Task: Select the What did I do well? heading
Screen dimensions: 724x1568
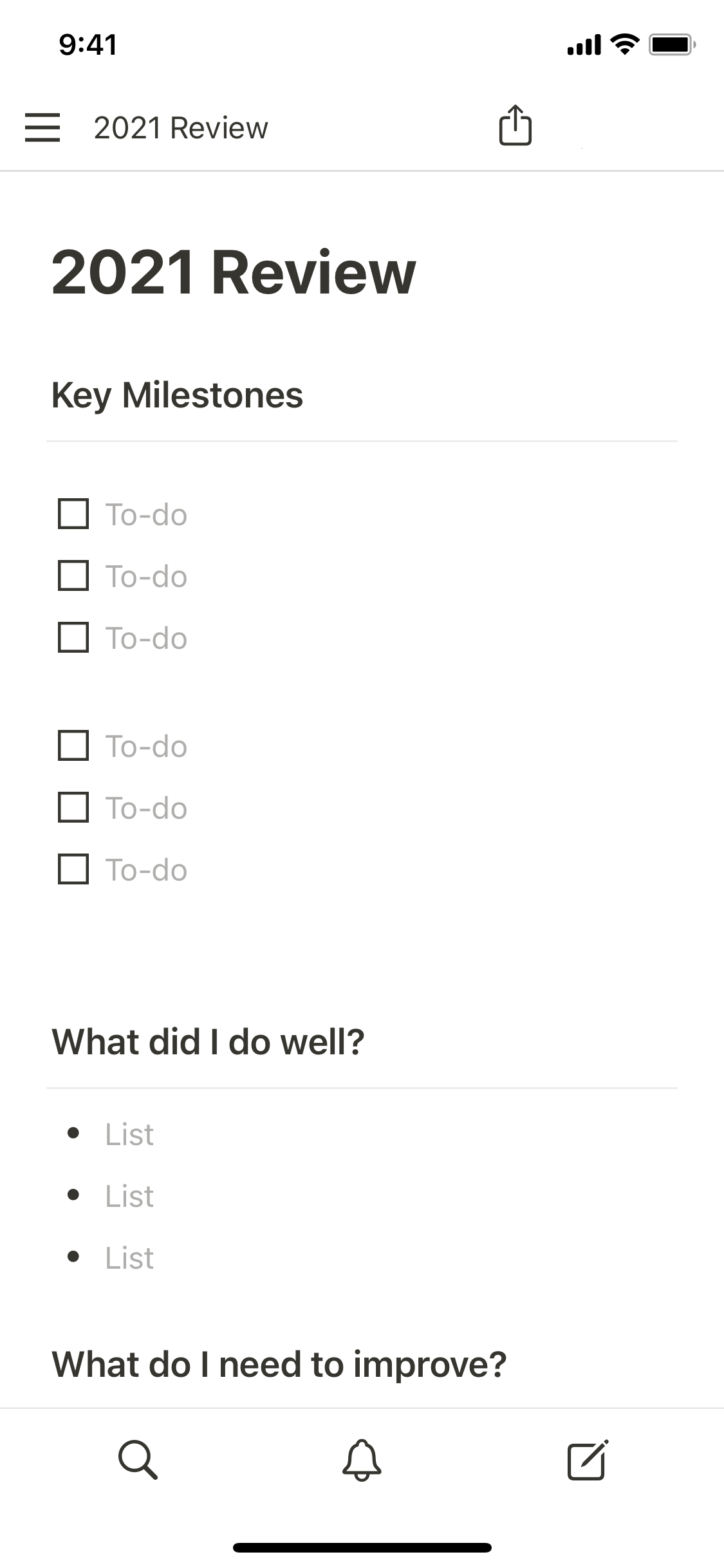Action: click(x=208, y=1041)
